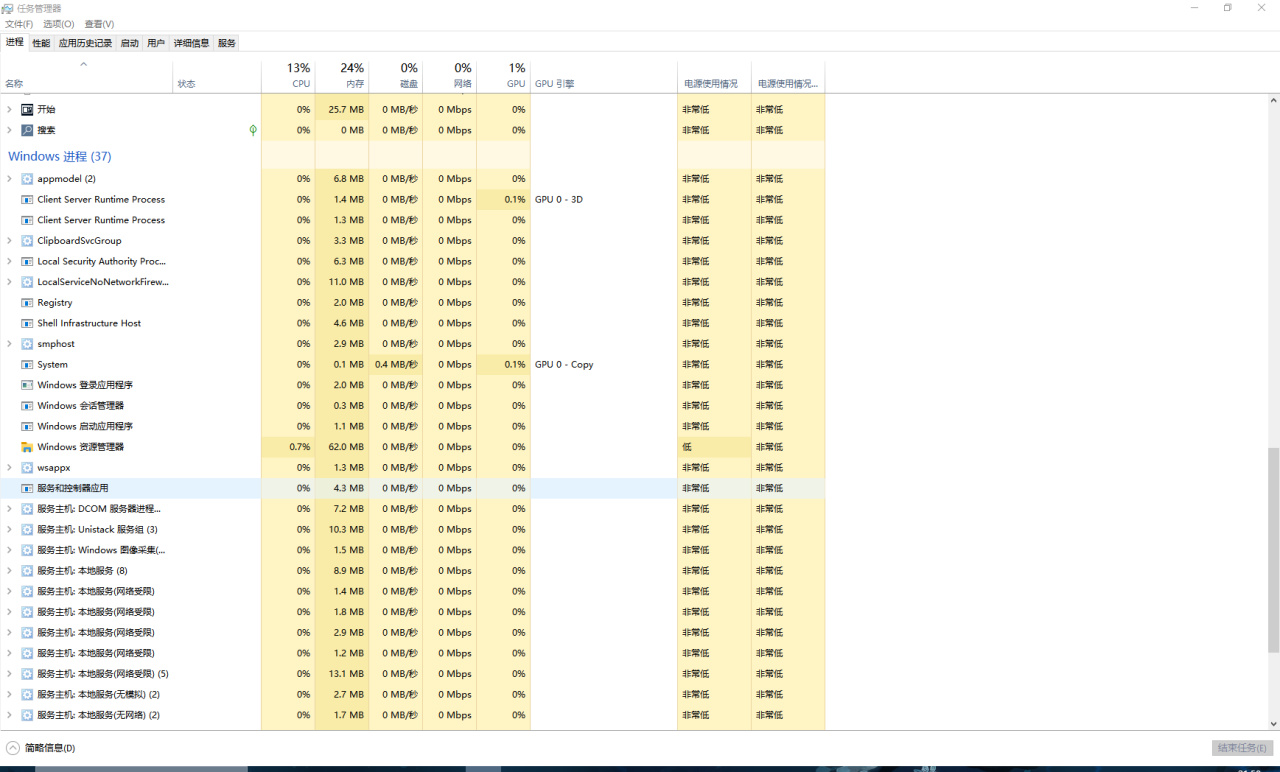Click the appmodel (2) gear icon
The height and width of the screenshot is (772, 1280).
point(27,179)
